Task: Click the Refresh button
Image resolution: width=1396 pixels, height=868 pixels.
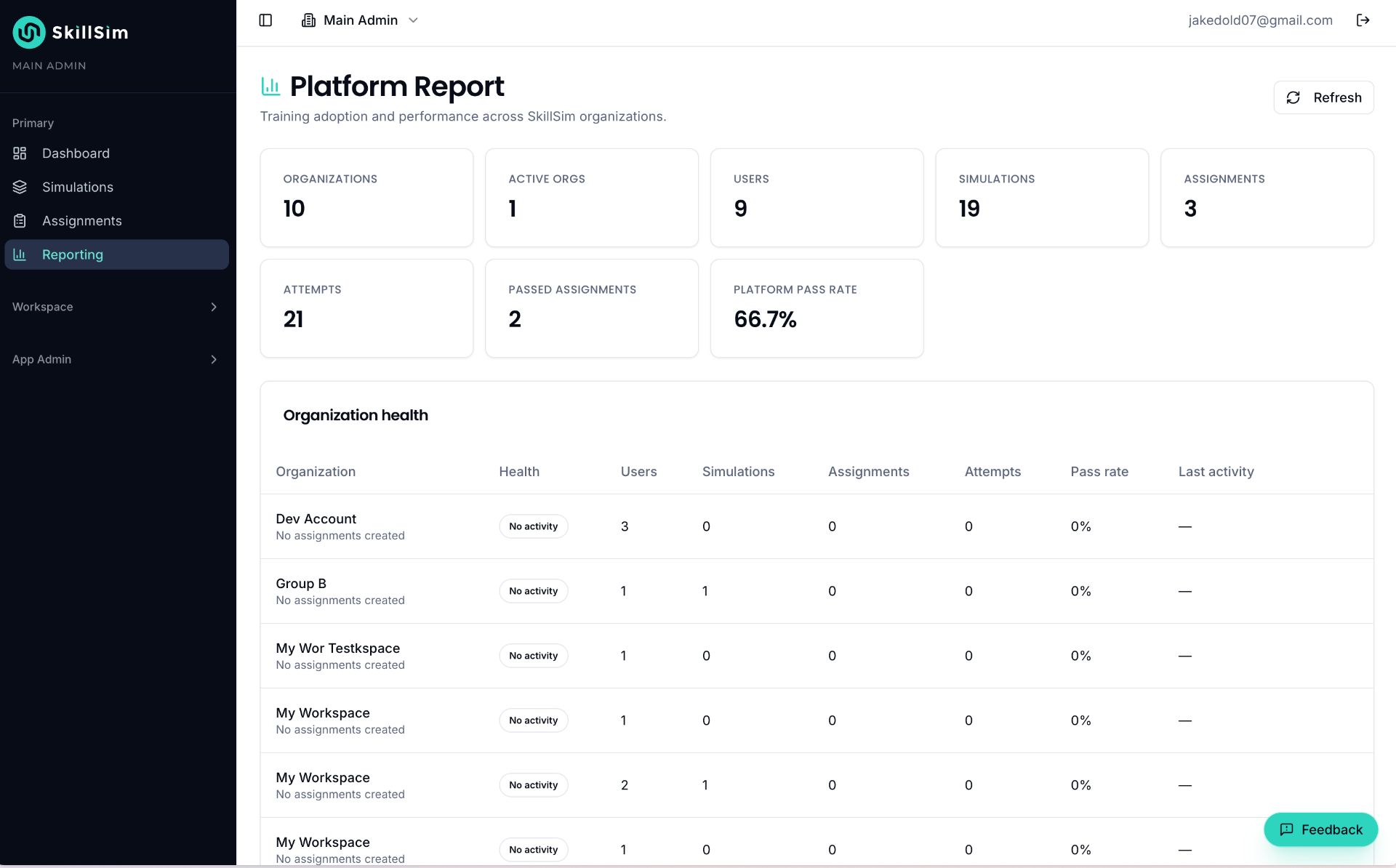Action: (1323, 97)
